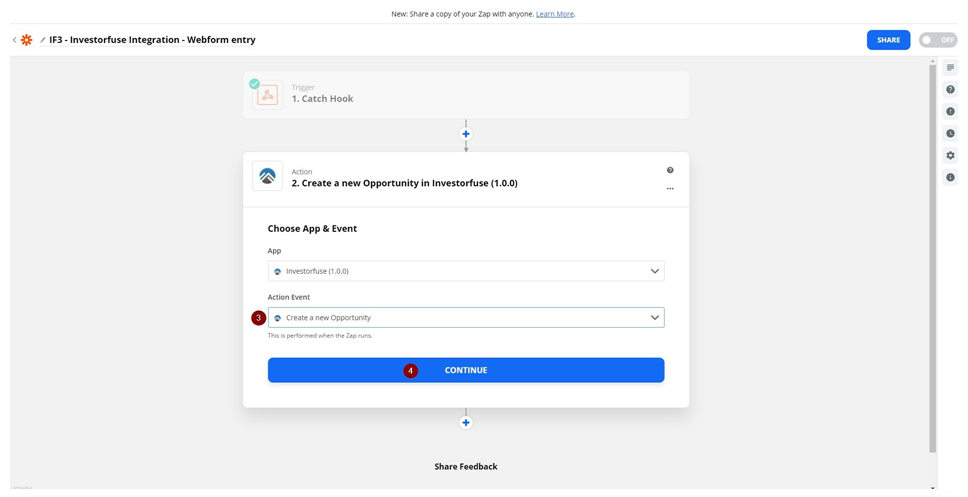Click the blue CONTINUE button
This screenshot has height=497, width=968.
(x=465, y=370)
